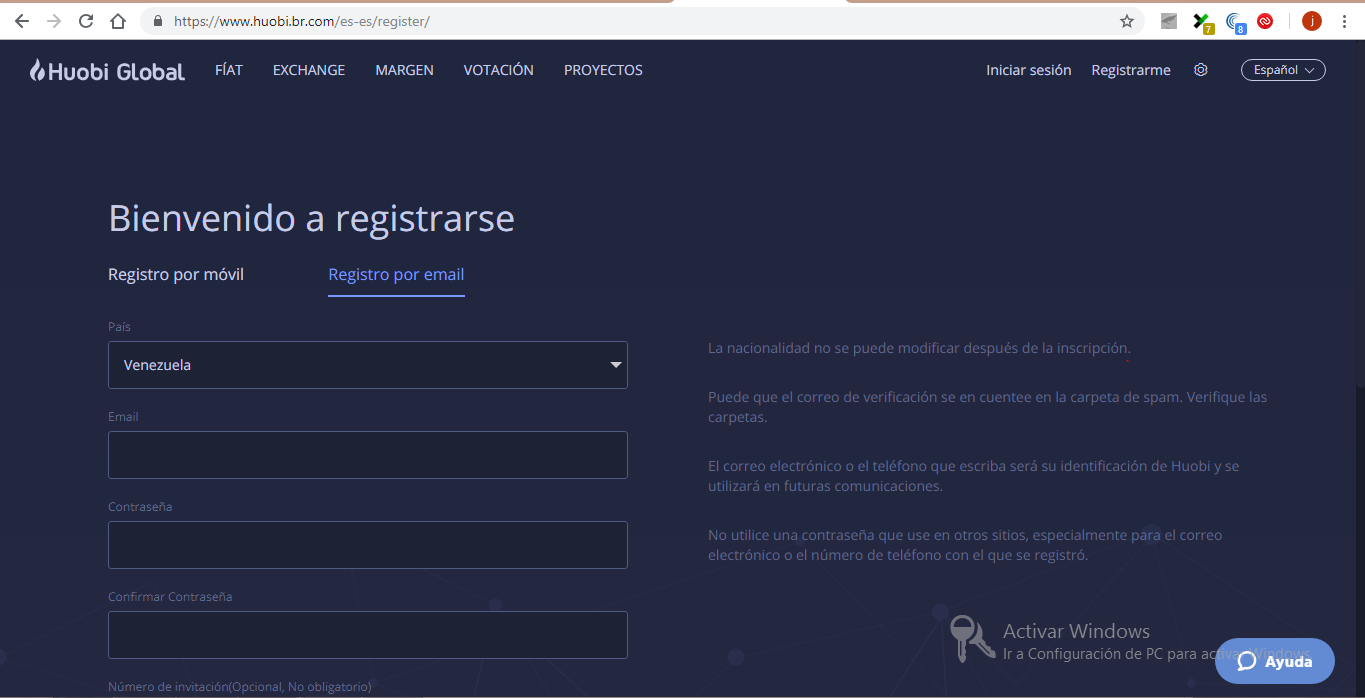Screen dimensions: 1365x698
Task: Open the MARGEN menu
Action: pyautogui.click(x=404, y=70)
